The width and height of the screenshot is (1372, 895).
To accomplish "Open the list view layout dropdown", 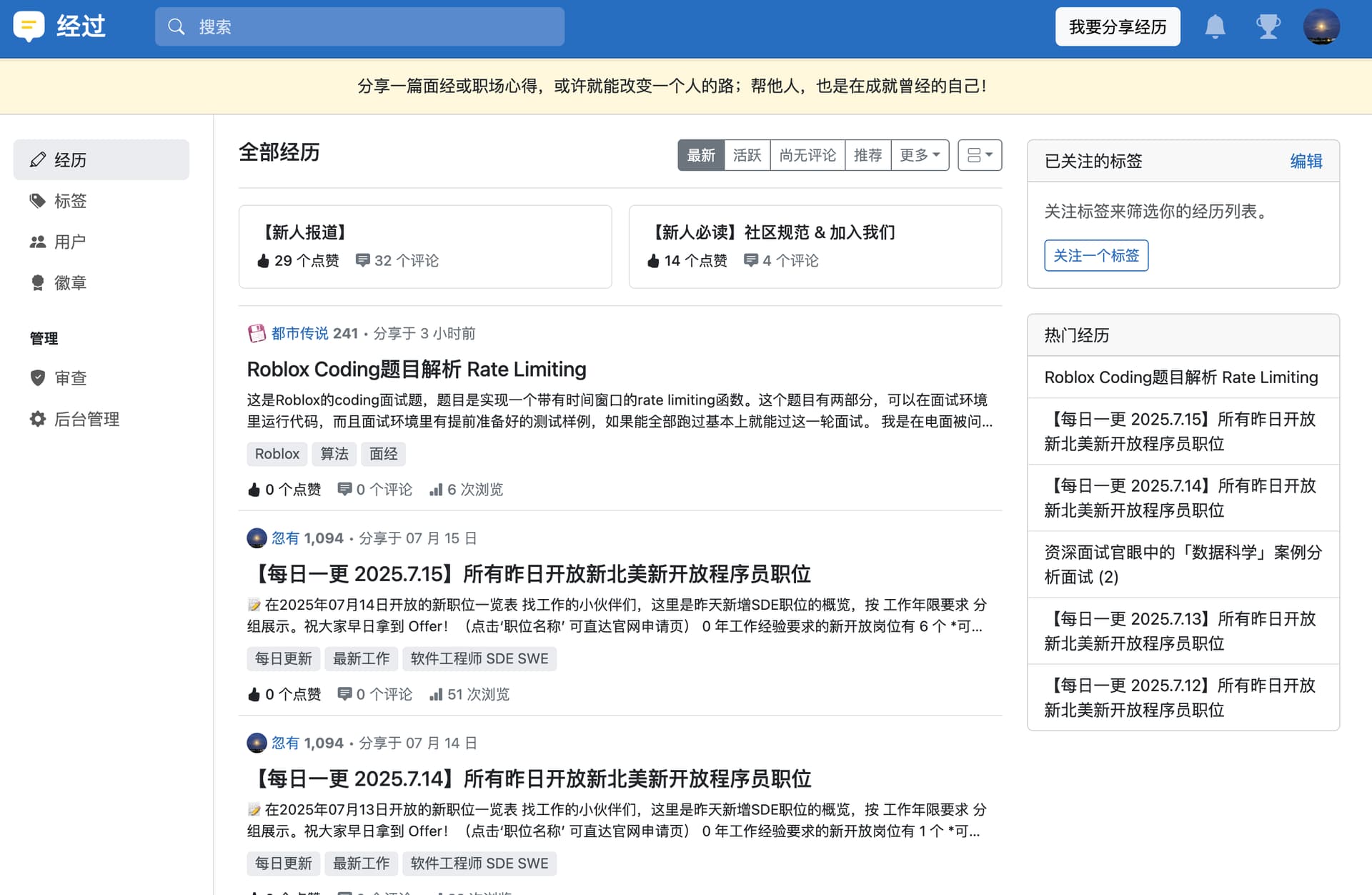I will point(980,155).
